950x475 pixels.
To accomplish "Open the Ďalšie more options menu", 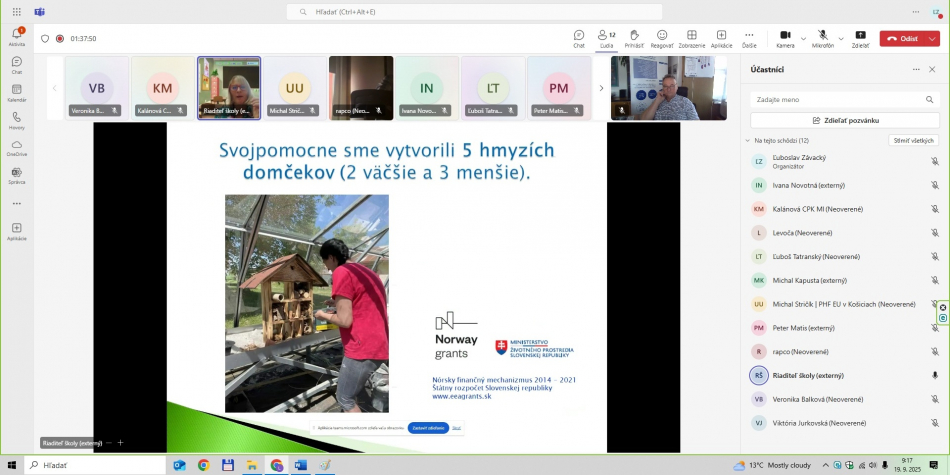I will click(749, 38).
